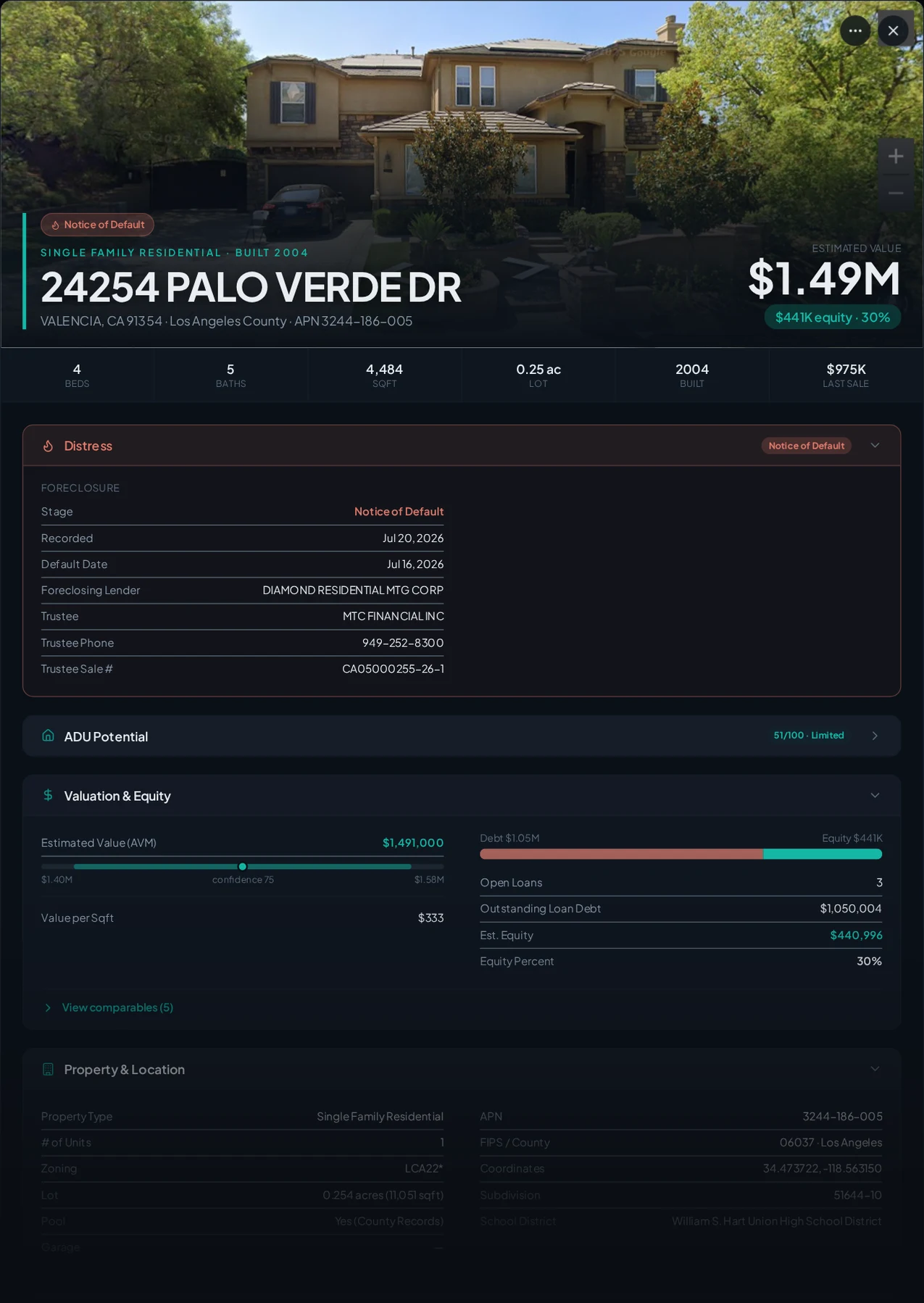Click trustee phone 949-252-8300

point(403,643)
